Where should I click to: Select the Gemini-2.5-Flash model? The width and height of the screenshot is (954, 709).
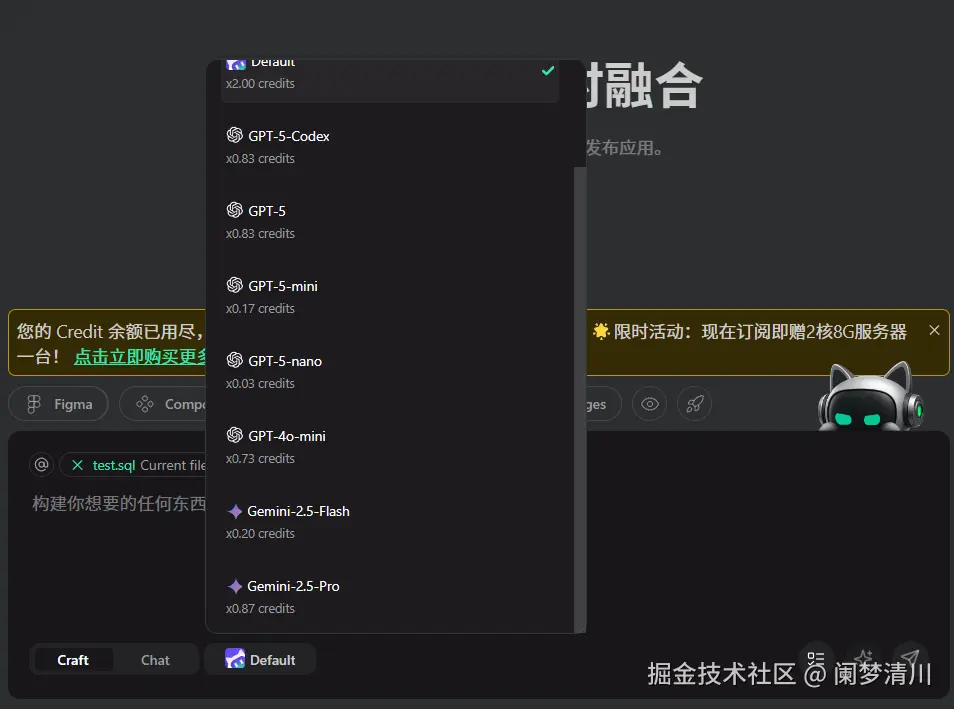point(390,522)
